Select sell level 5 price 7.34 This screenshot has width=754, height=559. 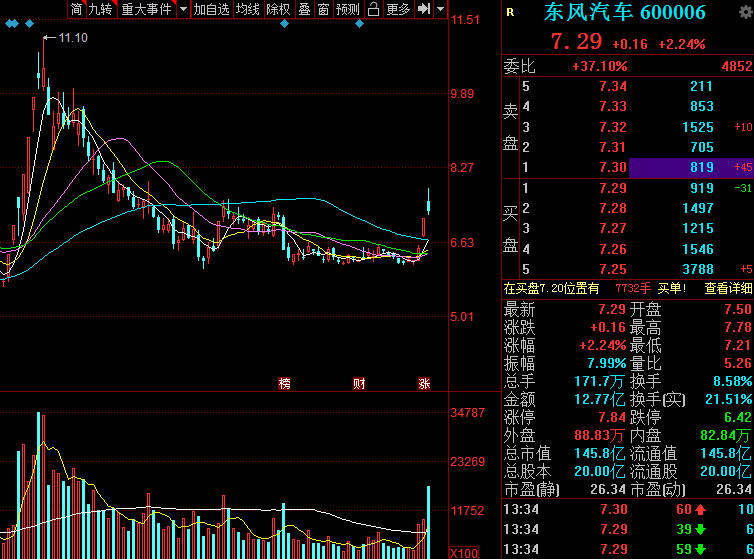click(x=613, y=87)
